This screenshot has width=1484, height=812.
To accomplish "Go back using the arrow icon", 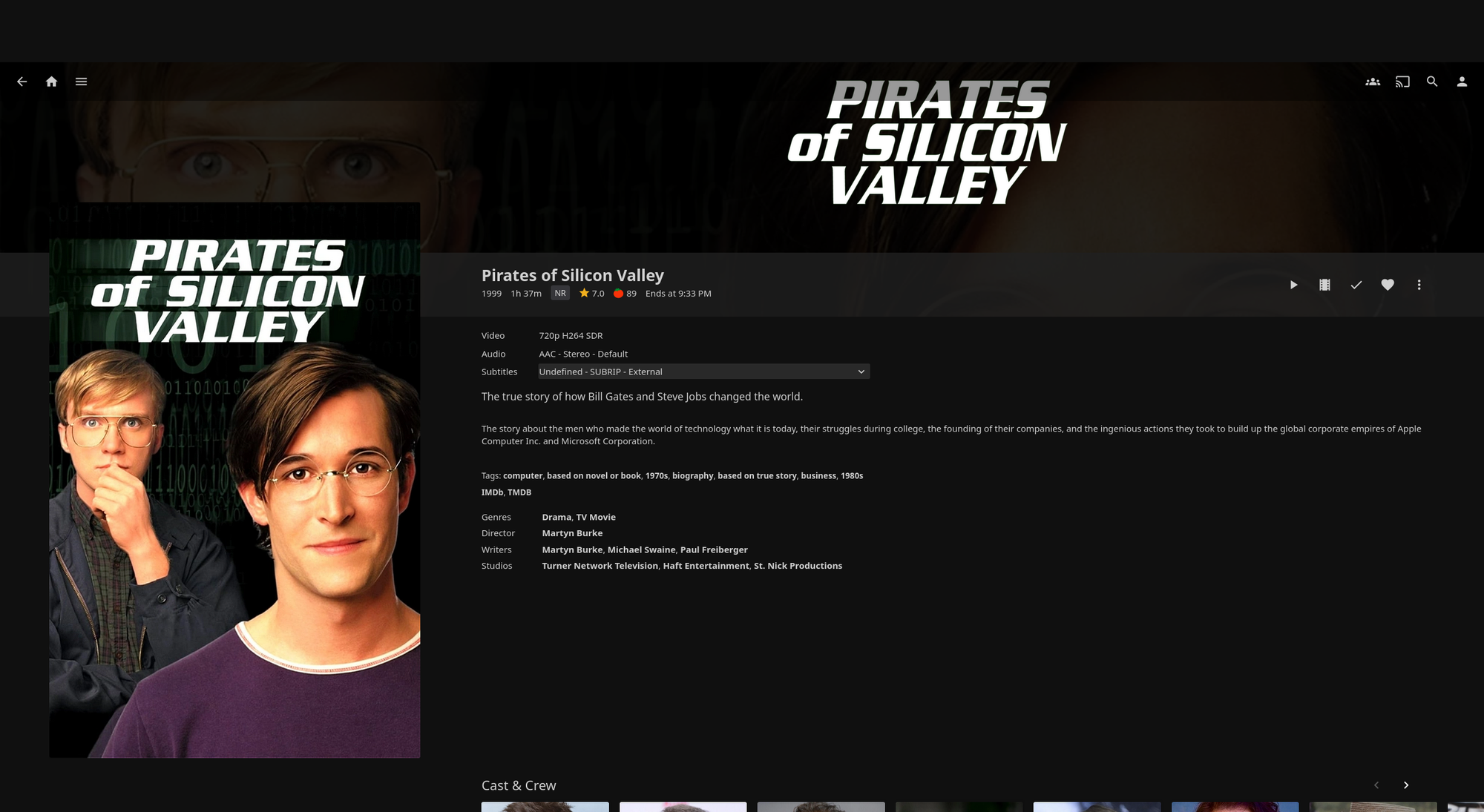I will pyautogui.click(x=22, y=82).
